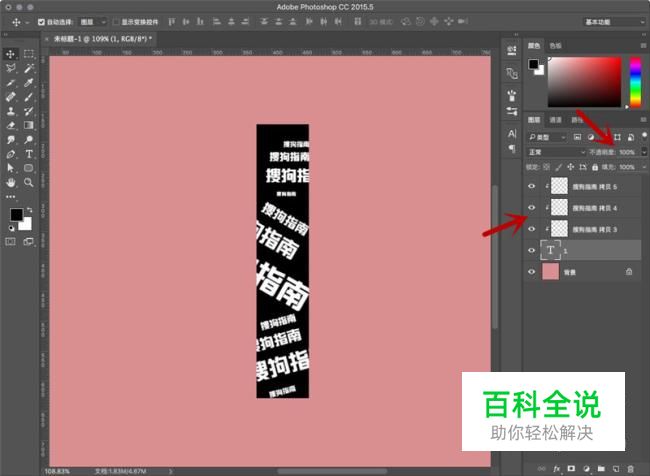Open the Fill slider dropdown arrow
The width and height of the screenshot is (650, 476).
click(644, 167)
